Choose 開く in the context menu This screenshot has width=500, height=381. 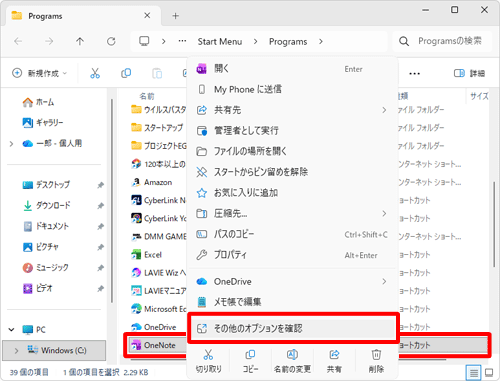pyautogui.click(x=293, y=69)
